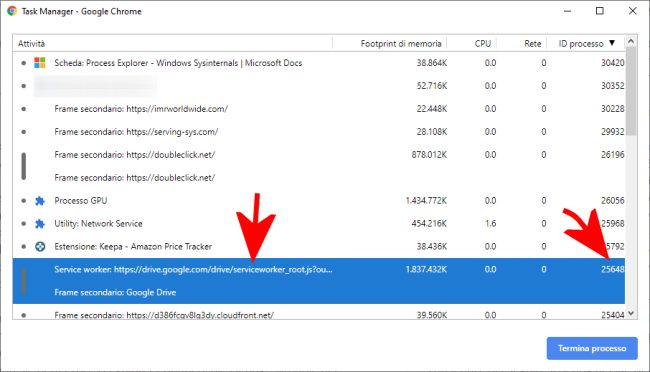
Task: Select Estensione: Keepa - Amazon Price Tracker
Action: (x=133, y=247)
